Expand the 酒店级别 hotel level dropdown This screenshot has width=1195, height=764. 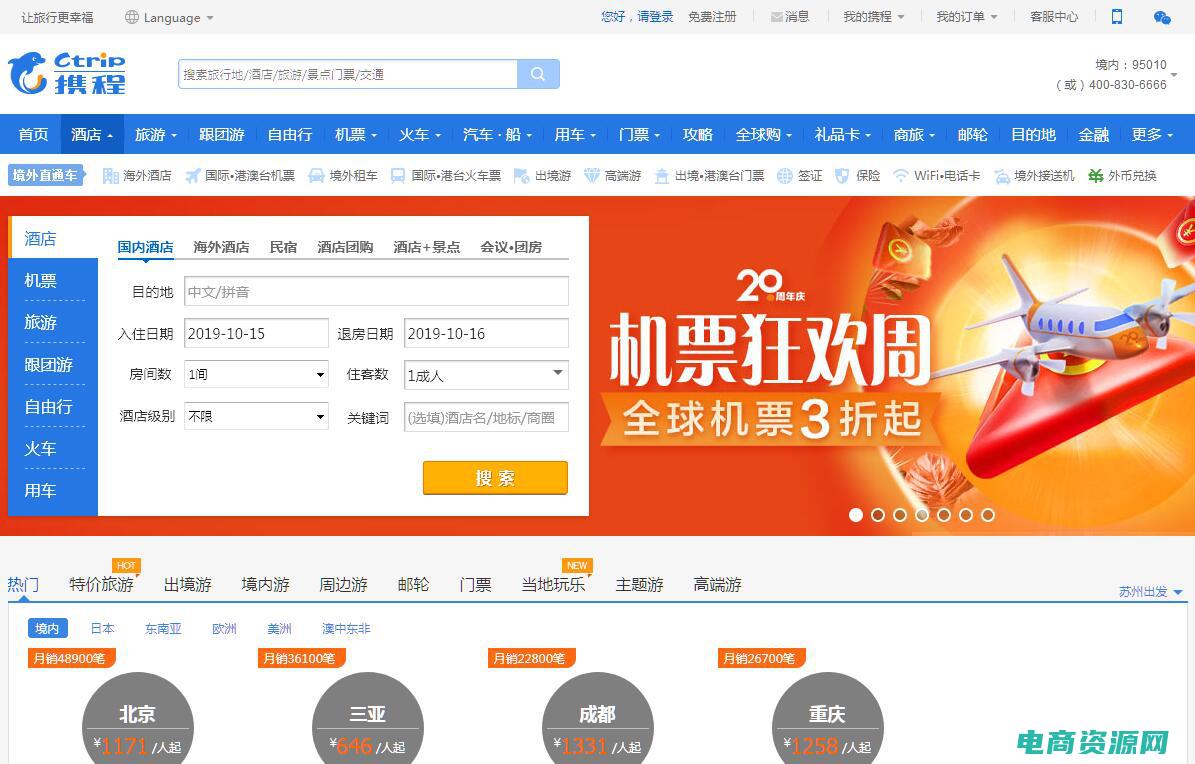coord(257,417)
